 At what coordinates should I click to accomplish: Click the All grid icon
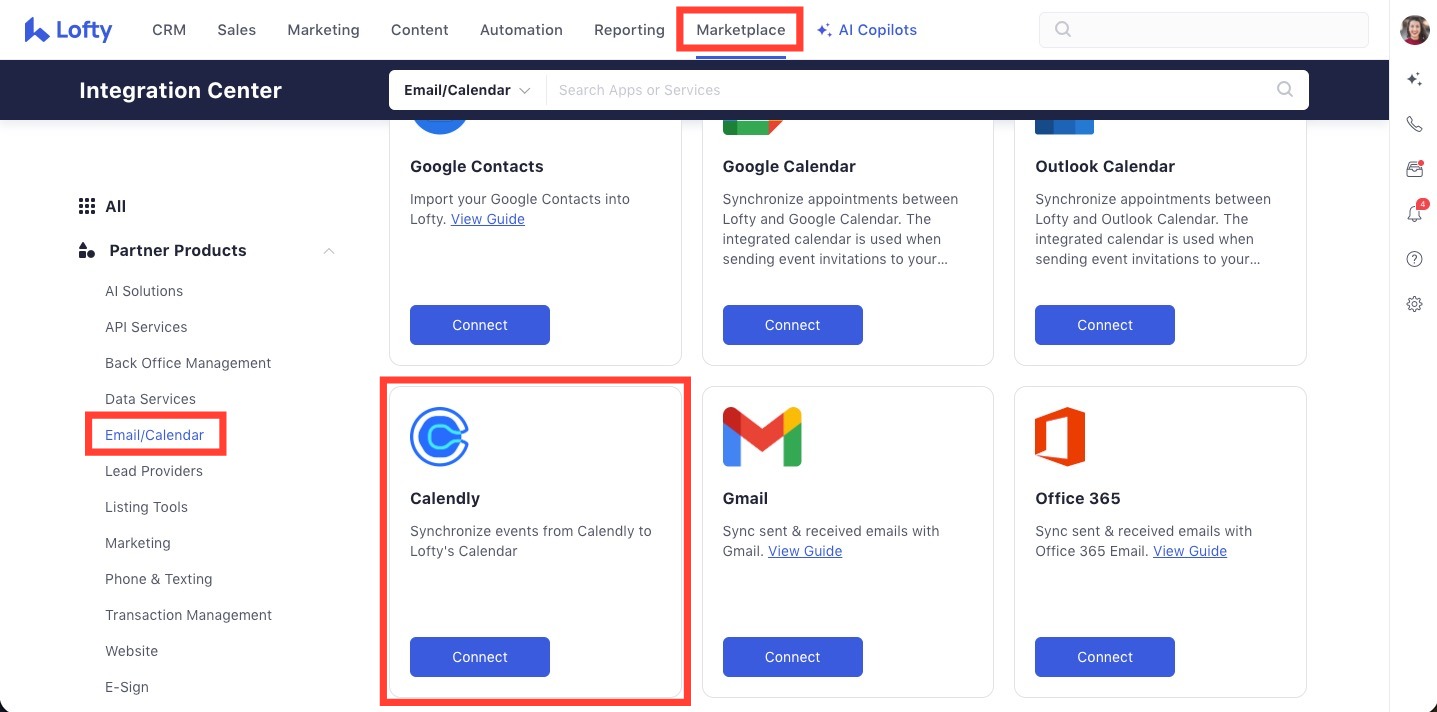click(87, 206)
